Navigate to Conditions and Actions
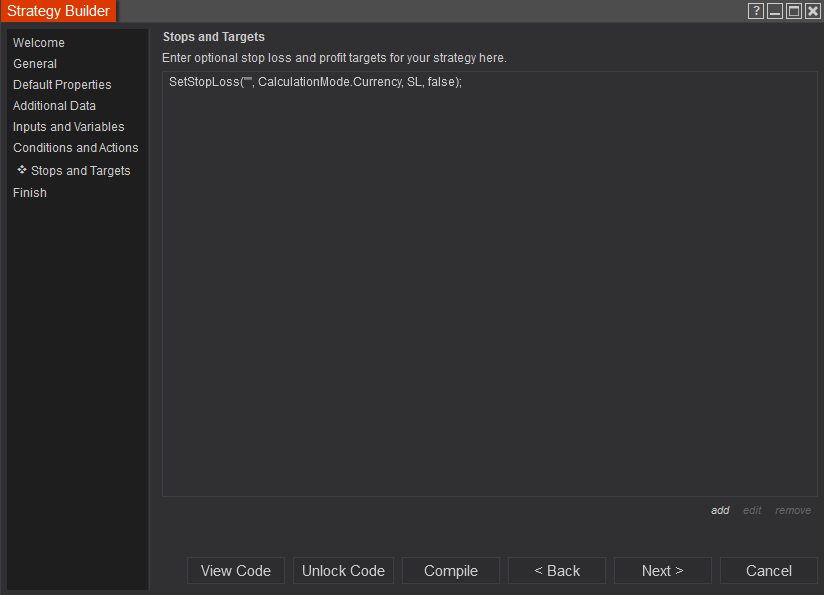Image resolution: width=824 pixels, height=595 pixels. click(76, 148)
